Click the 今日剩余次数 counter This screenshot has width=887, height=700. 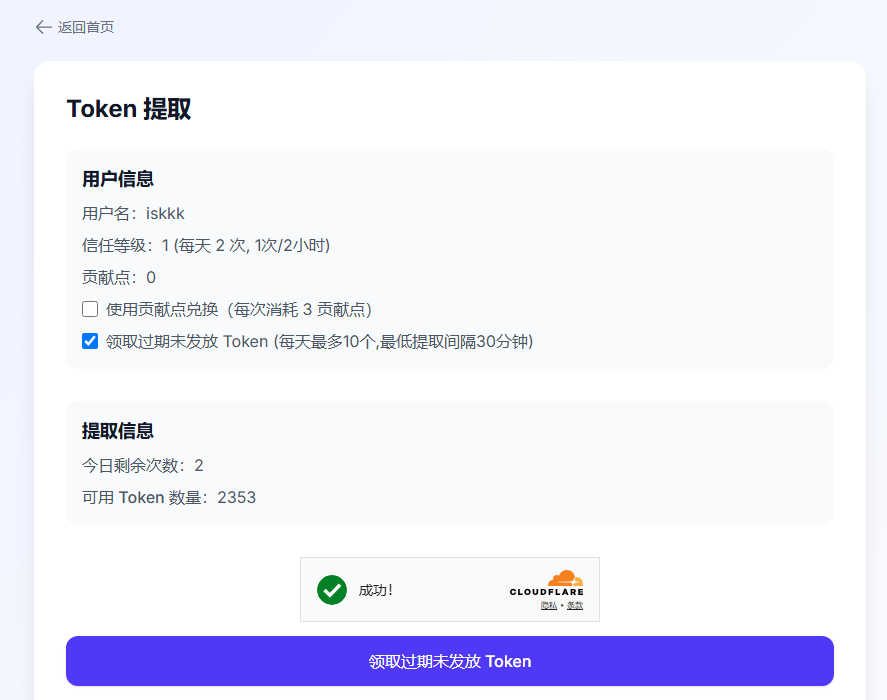point(198,465)
